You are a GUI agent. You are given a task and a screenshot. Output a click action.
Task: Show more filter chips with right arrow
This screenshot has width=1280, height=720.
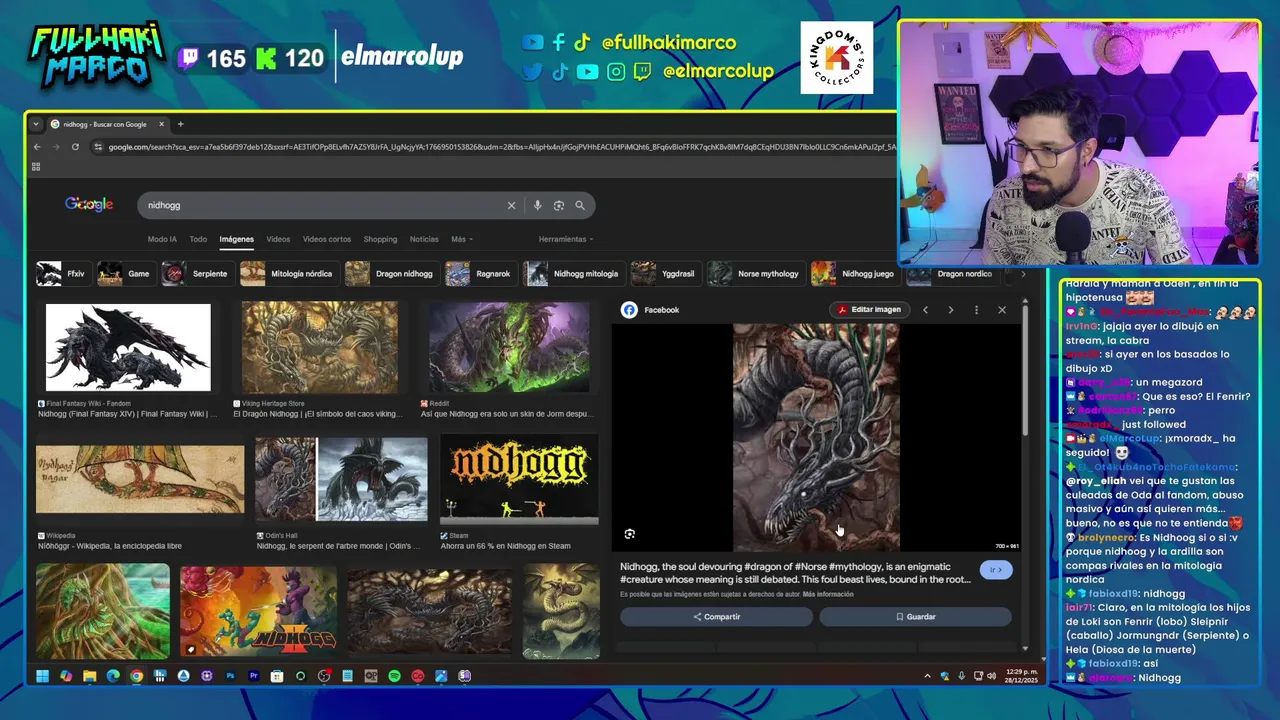(1022, 274)
